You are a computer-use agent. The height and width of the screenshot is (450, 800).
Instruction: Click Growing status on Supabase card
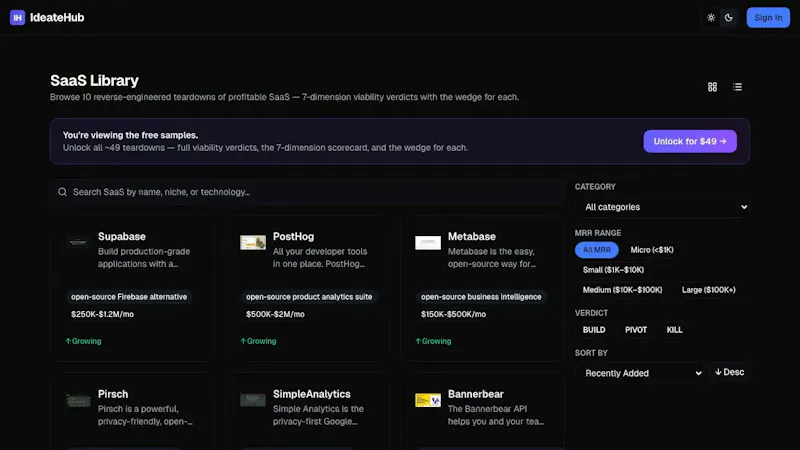(x=84, y=341)
